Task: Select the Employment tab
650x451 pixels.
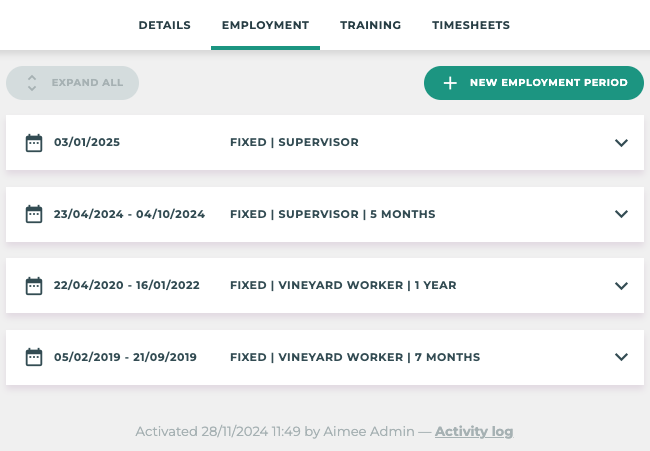Action: tap(265, 25)
